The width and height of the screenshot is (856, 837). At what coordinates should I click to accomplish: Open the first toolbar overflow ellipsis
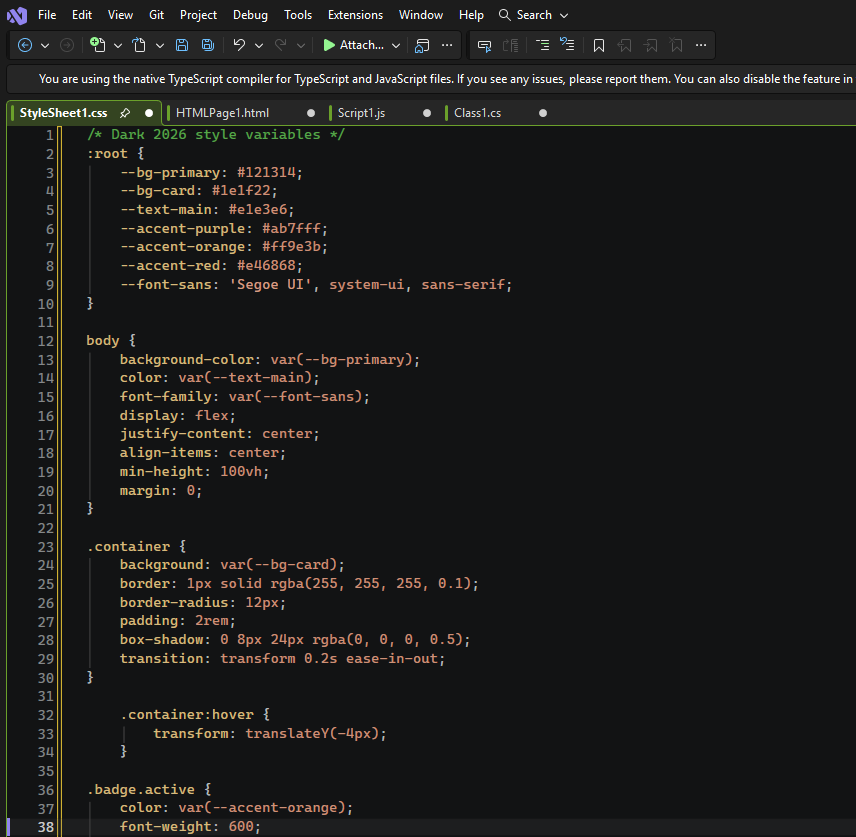(447, 45)
